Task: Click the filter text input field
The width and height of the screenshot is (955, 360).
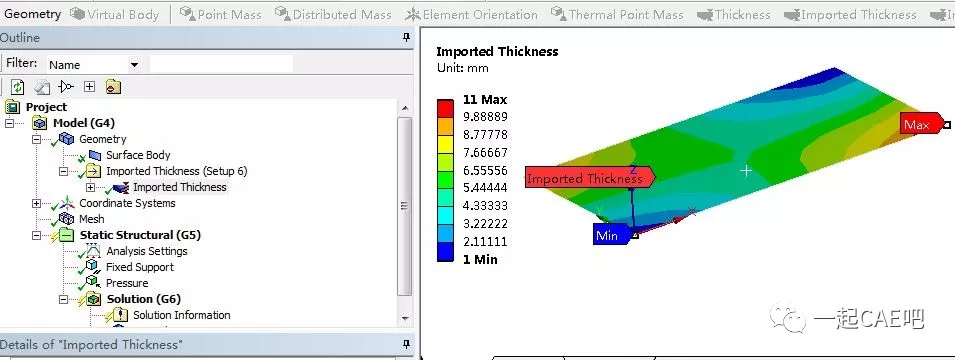Action: point(221,64)
